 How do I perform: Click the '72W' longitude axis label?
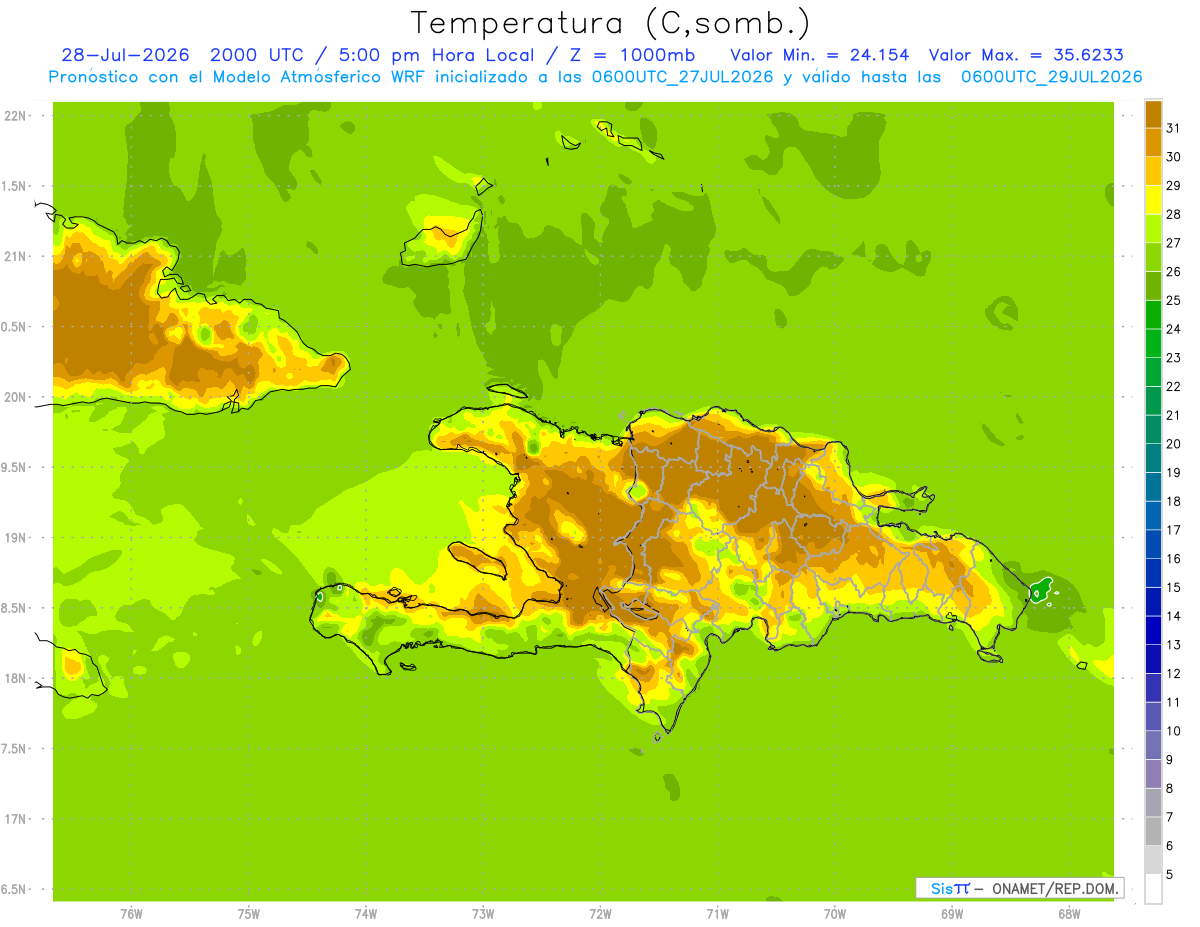tap(600, 913)
